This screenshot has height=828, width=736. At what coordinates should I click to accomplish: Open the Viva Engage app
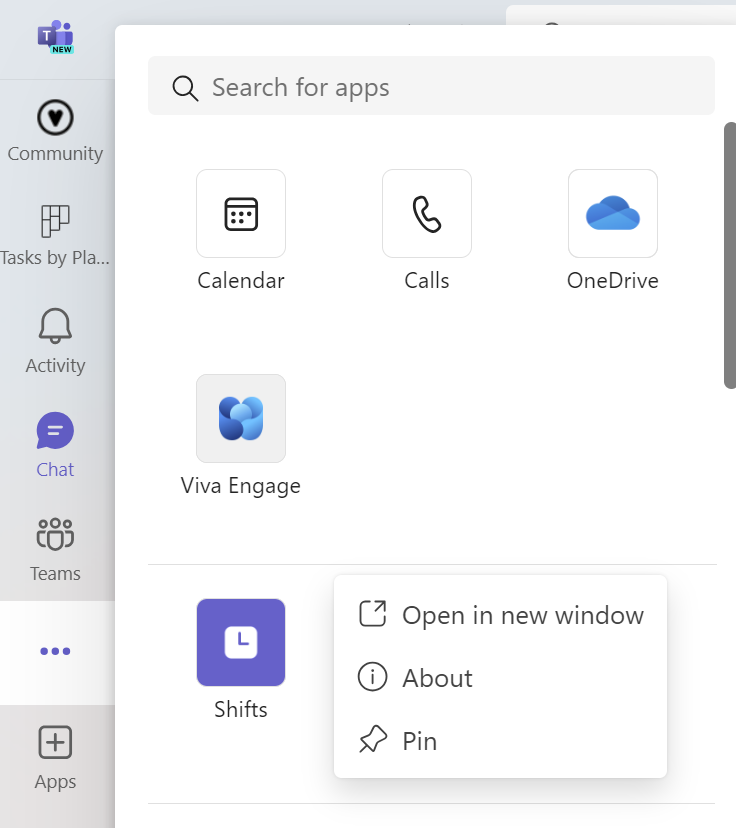tap(241, 419)
